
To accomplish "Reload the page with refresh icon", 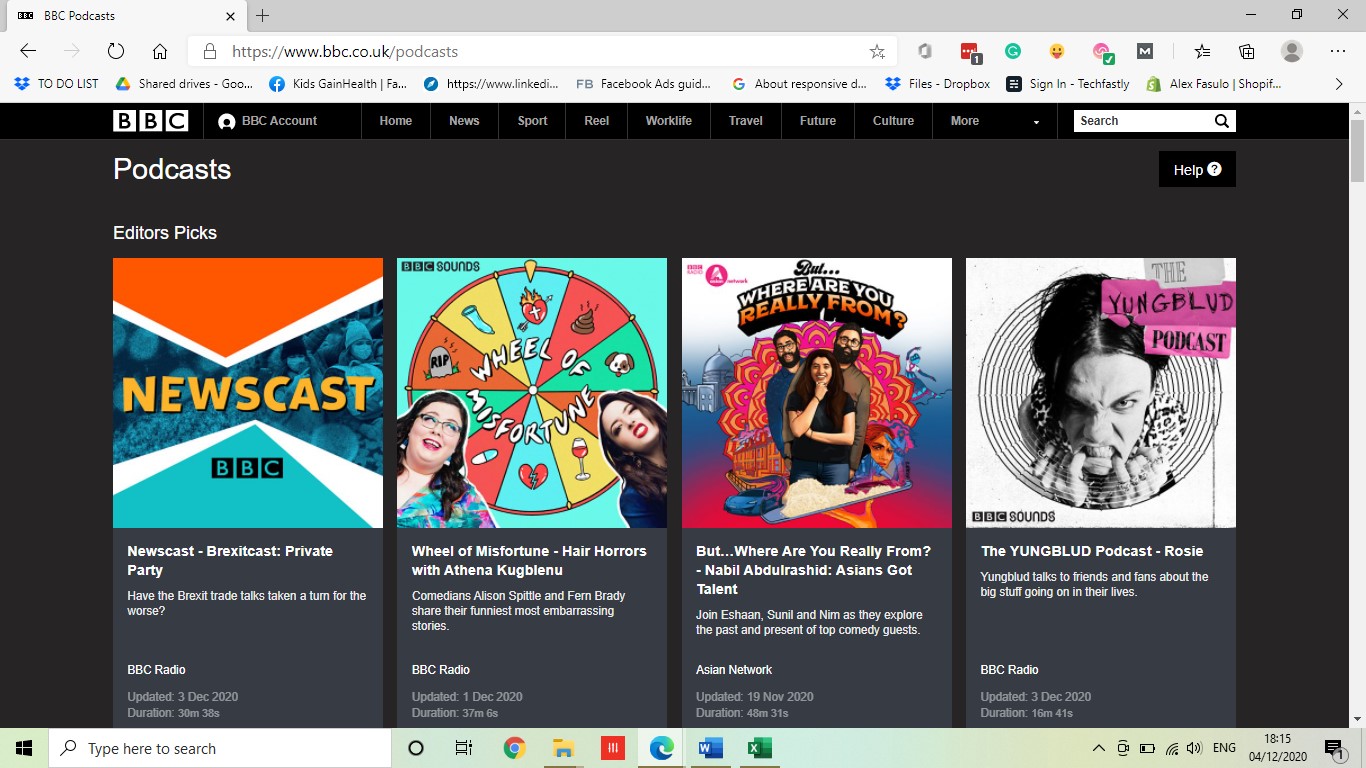I will coord(115,51).
